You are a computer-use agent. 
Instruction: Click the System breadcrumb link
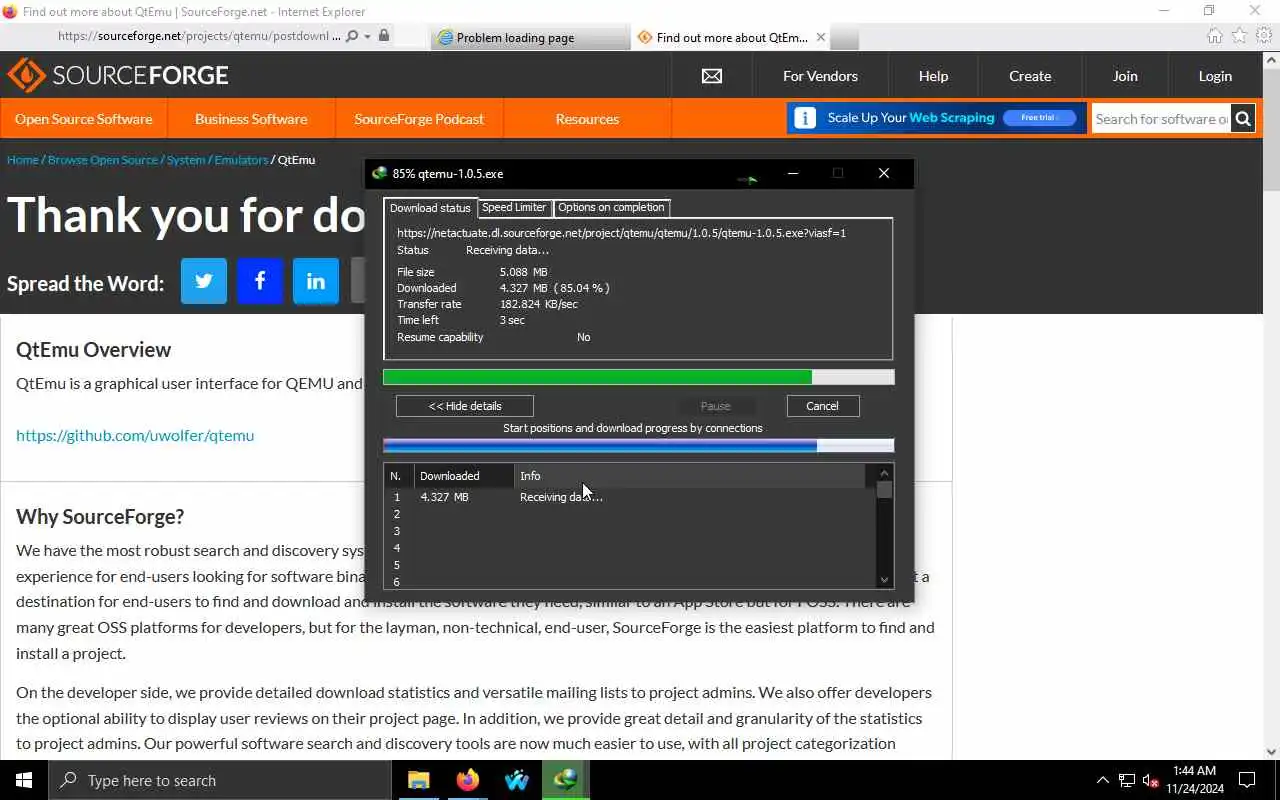186,160
